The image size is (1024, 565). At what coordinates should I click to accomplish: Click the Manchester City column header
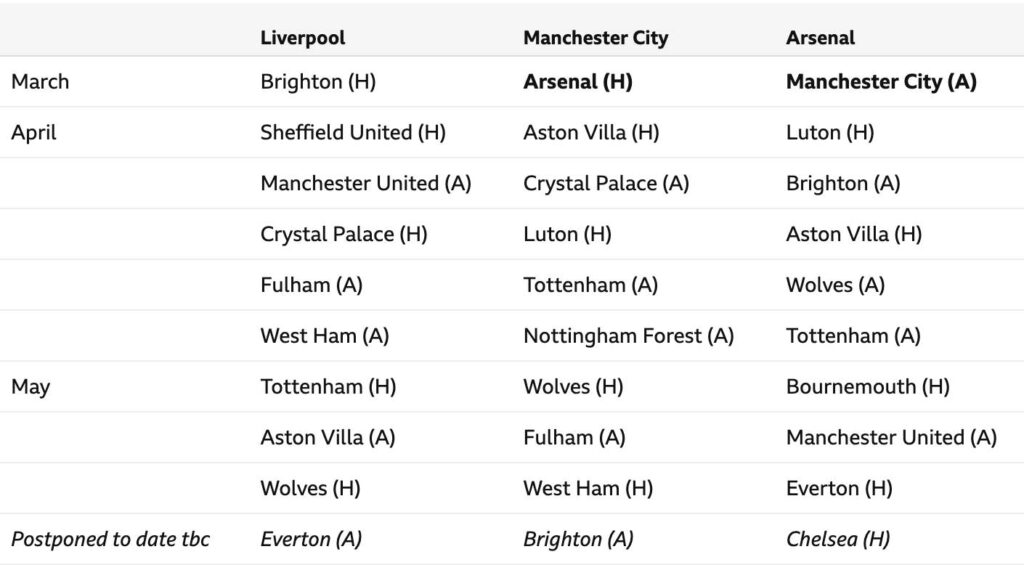coord(595,38)
